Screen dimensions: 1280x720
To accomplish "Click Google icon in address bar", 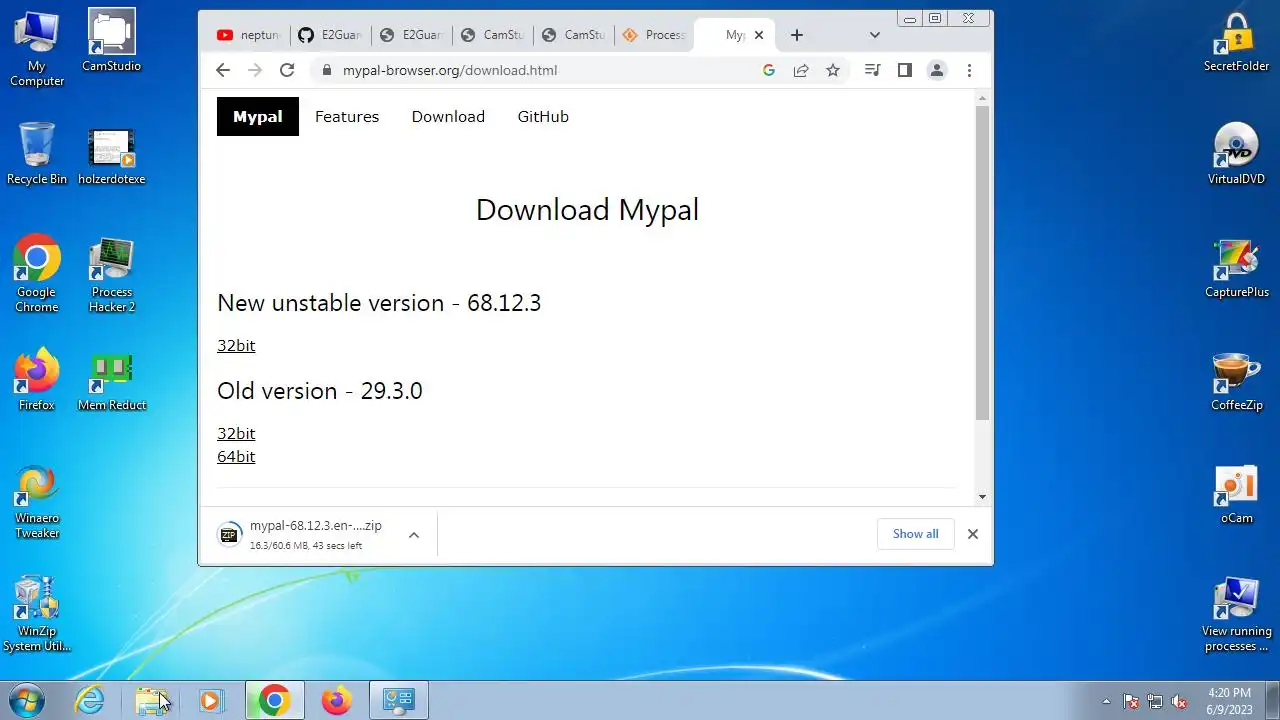I will click(768, 70).
